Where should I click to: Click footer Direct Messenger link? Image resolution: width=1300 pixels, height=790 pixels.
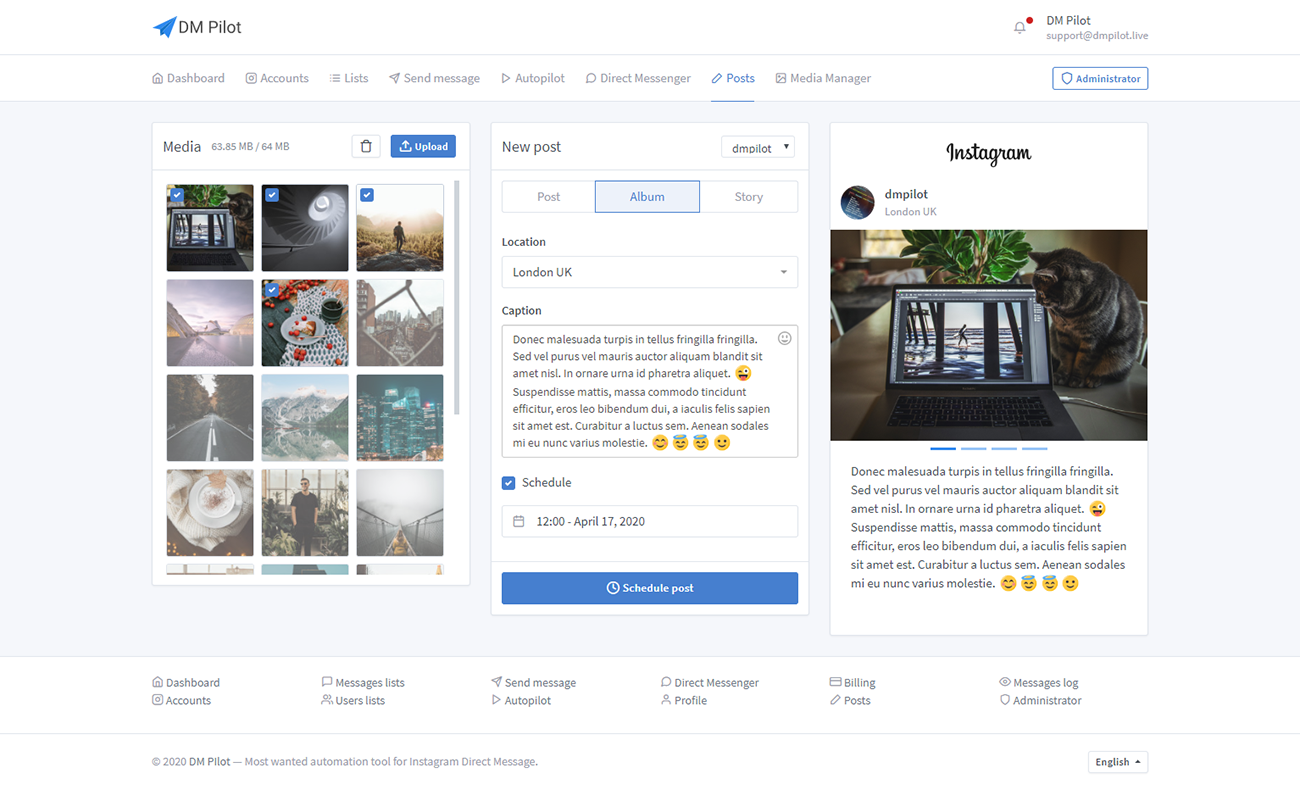[x=710, y=682]
